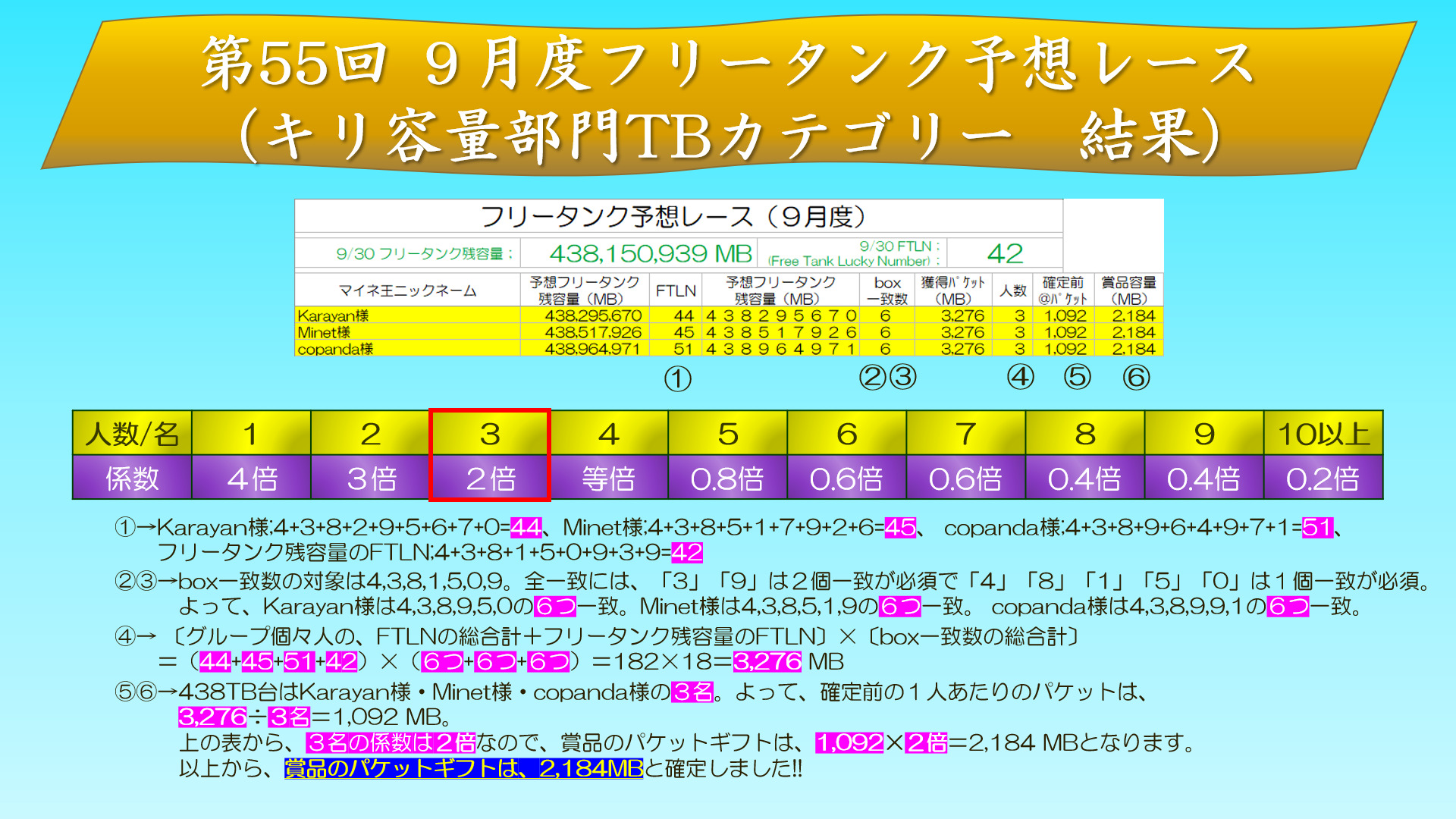Click circled number ⑥ marker

[x=1136, y=377]
